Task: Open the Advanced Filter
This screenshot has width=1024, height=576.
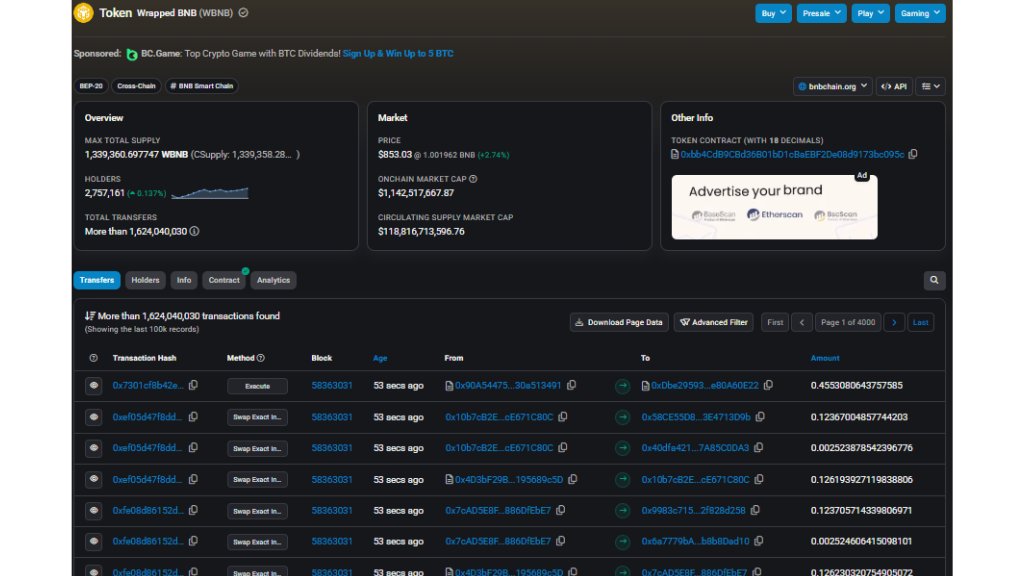Action: tap(714, 322)
